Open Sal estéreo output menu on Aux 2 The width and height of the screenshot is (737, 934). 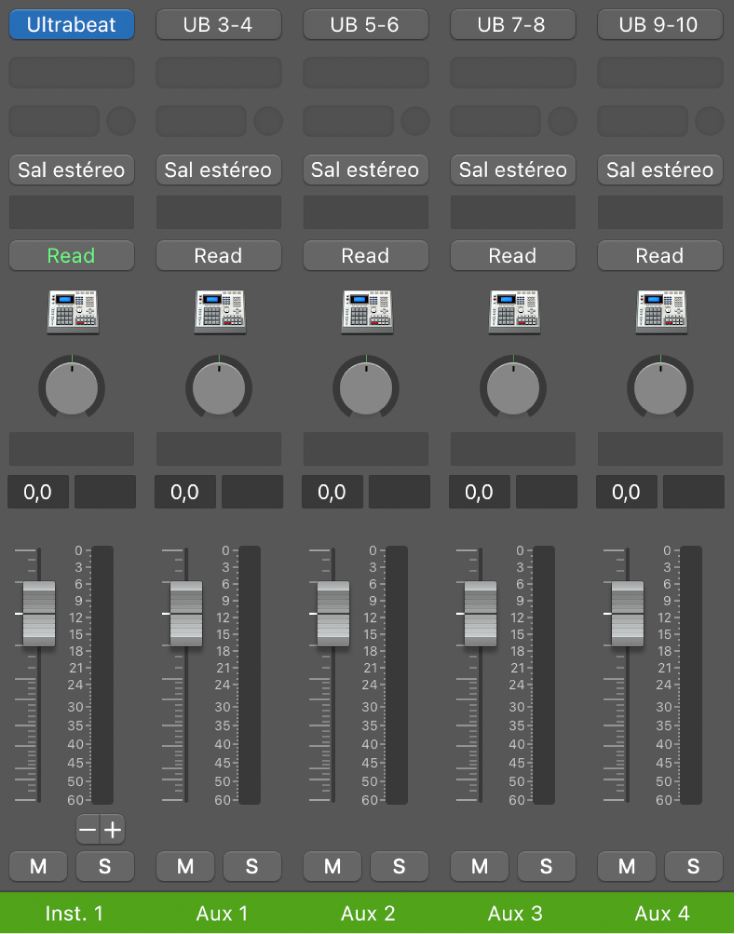(x=366, y=170)
